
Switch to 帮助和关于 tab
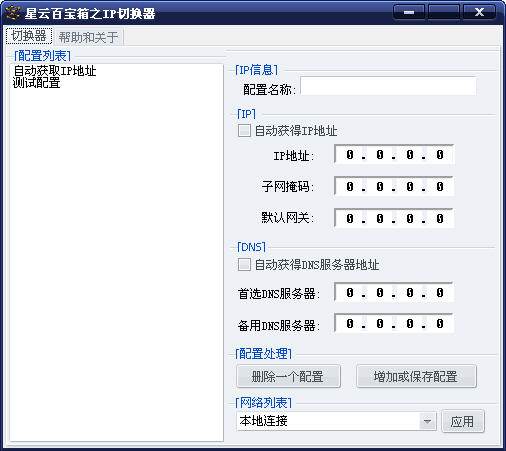pos(88,37)
